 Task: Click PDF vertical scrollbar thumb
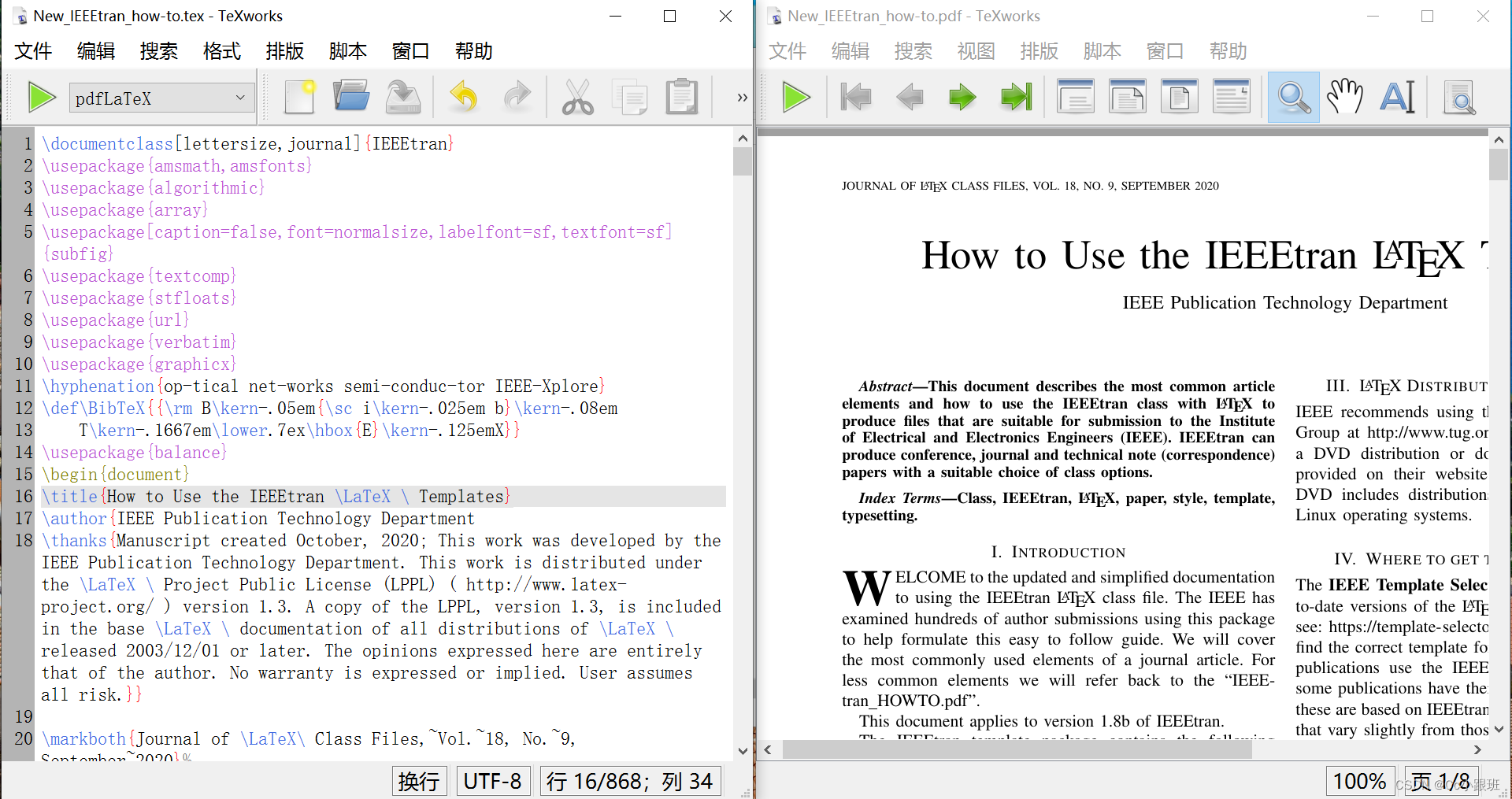pos(1498,165)
